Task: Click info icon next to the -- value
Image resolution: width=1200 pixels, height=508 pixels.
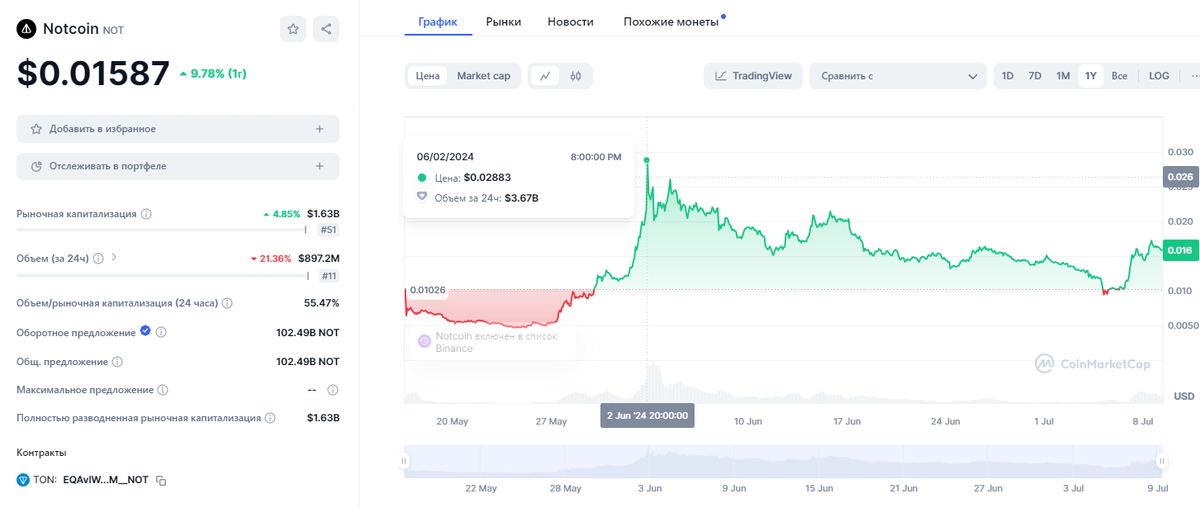Action: [333, 390]
